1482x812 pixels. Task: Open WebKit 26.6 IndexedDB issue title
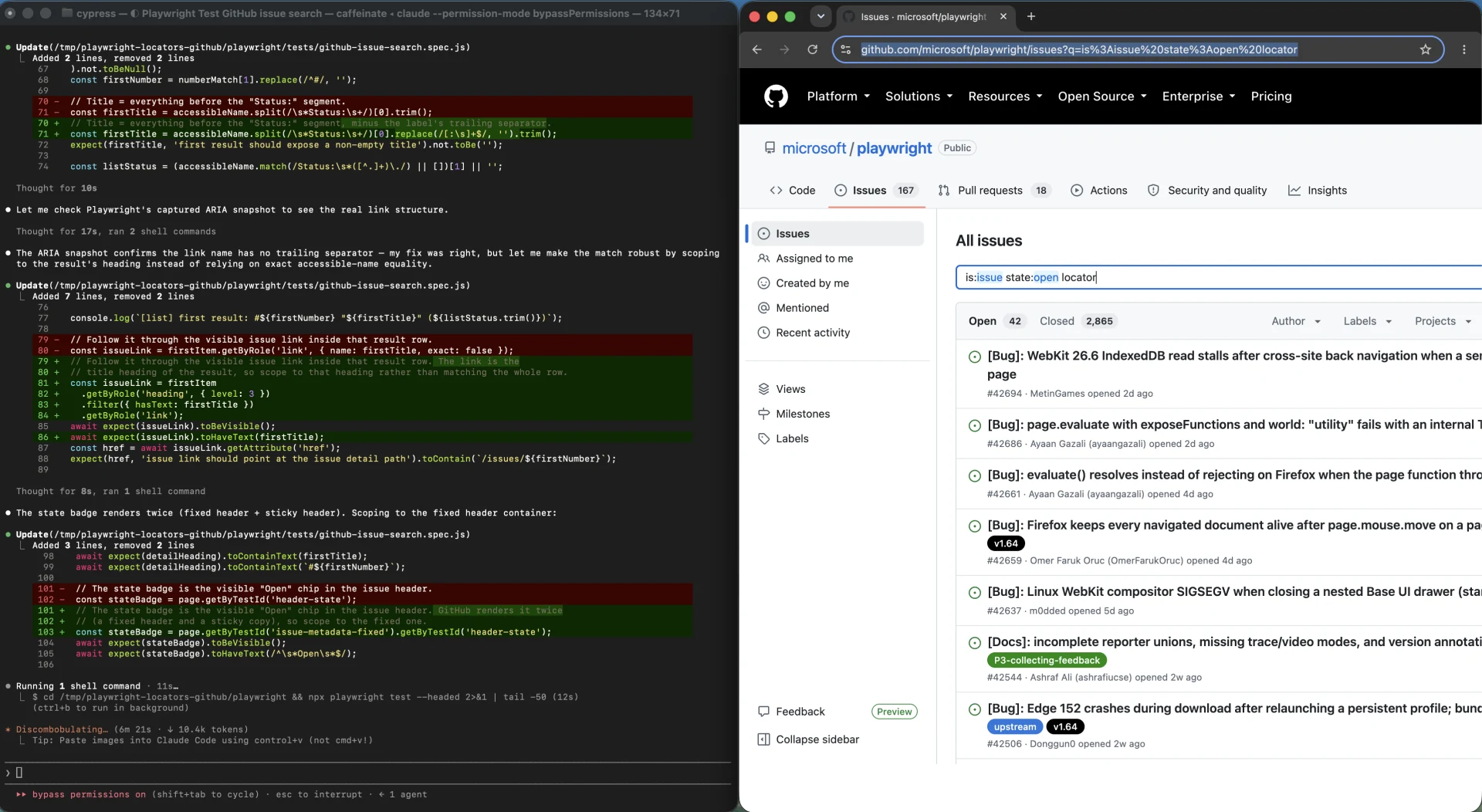(x=1233, y=365)
